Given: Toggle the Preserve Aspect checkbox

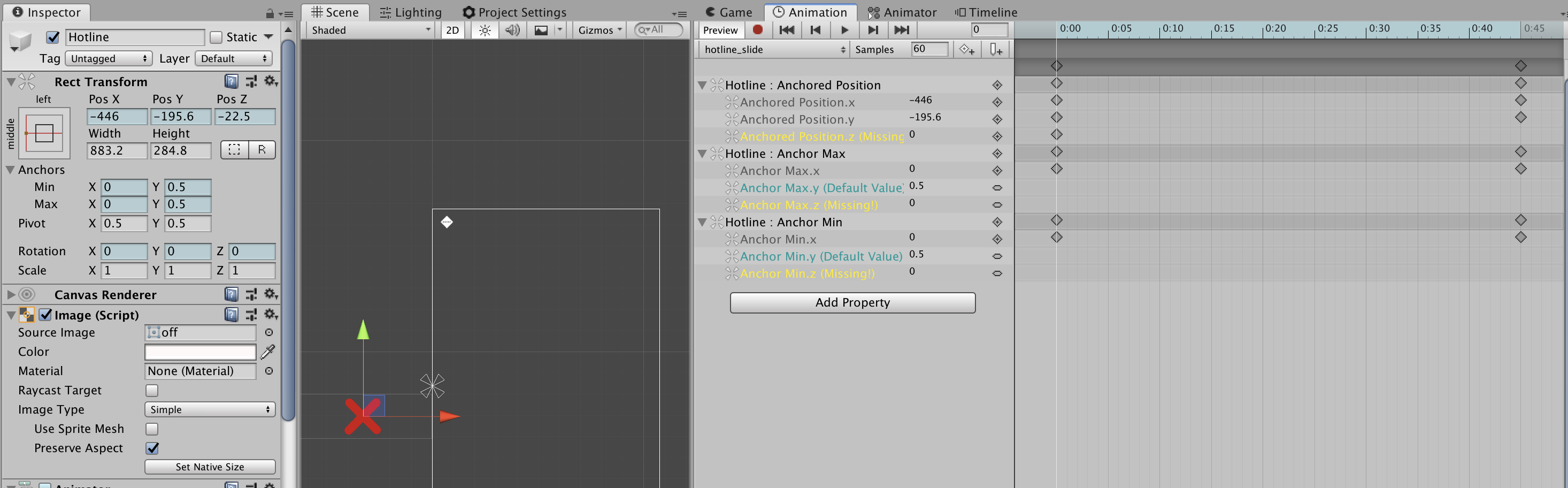Looking at the screenshot, I should click(x=151, y=448).
